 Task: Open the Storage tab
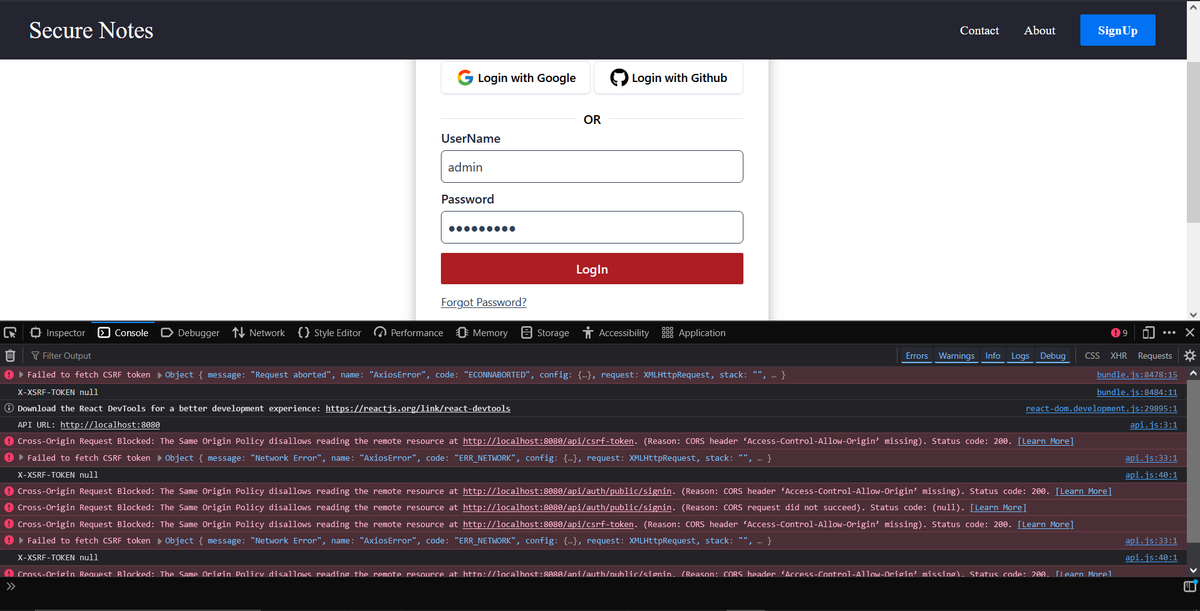[545, 332]
